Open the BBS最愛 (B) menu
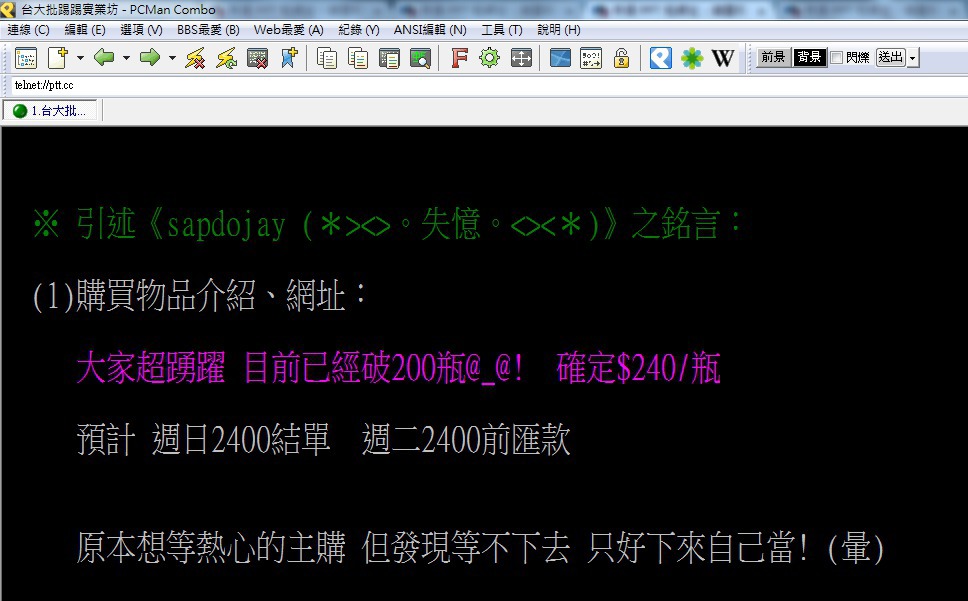Screen dimensions: 968x601 click(208, 30)
